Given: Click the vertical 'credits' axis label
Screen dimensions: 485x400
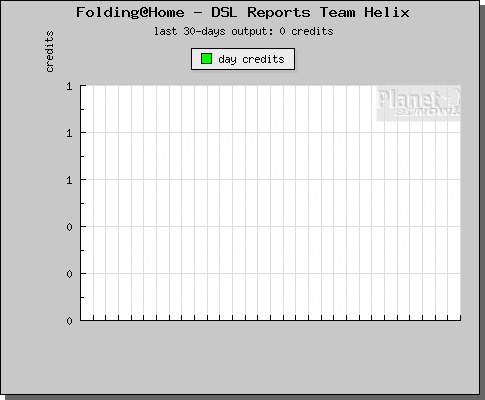Looking at the screenshot, I should (x=49, y=52).
